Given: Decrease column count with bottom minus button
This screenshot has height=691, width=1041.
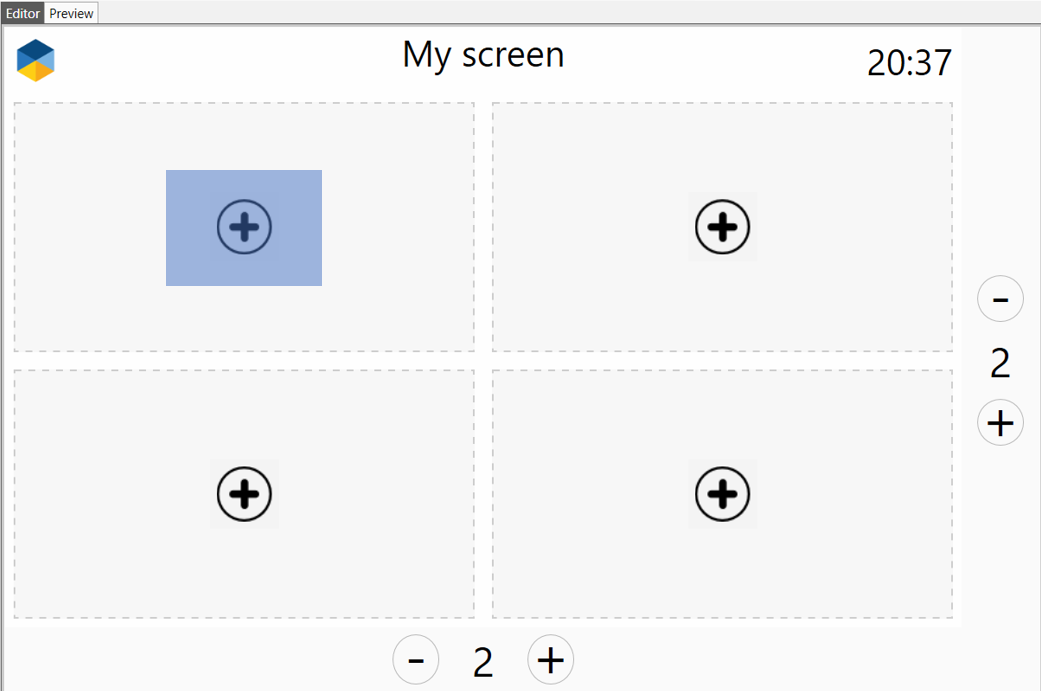Looking at the screenshot, I should click(x=416, y=660).
